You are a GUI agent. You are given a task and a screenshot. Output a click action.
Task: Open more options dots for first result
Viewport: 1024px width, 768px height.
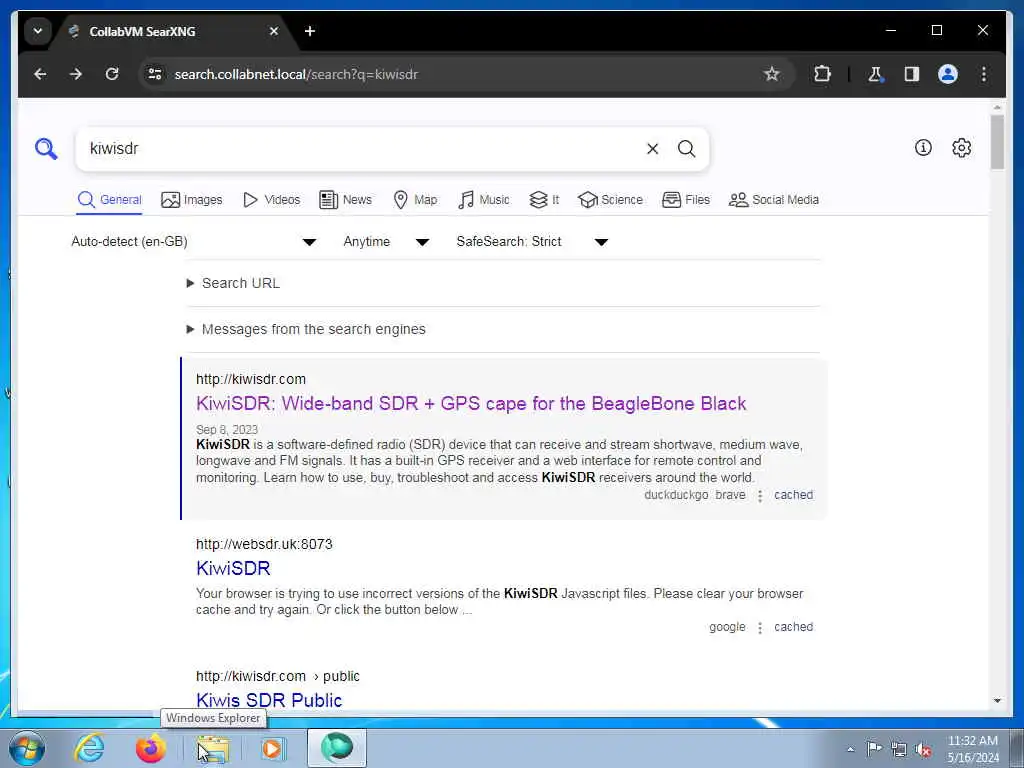[x=760, y=496]
